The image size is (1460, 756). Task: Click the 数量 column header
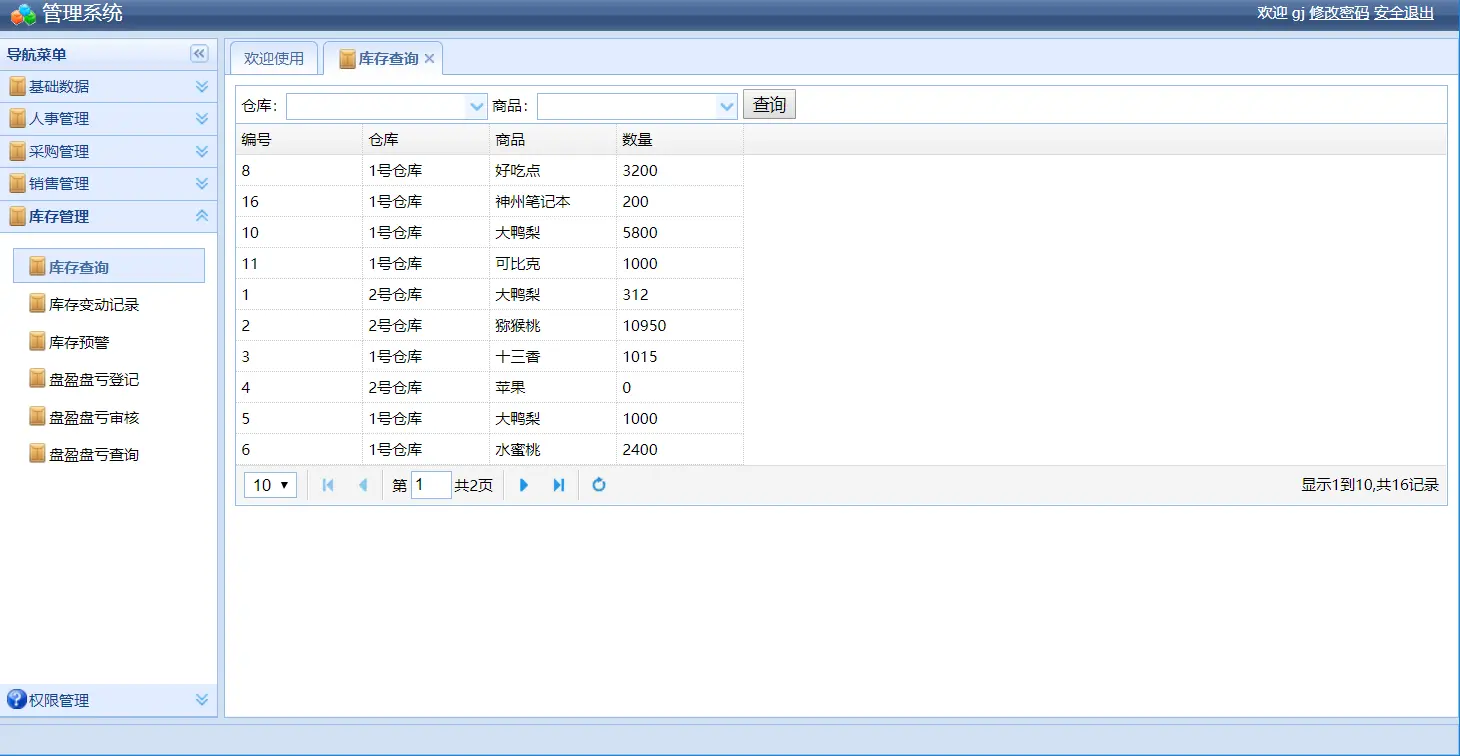(680, 140)
